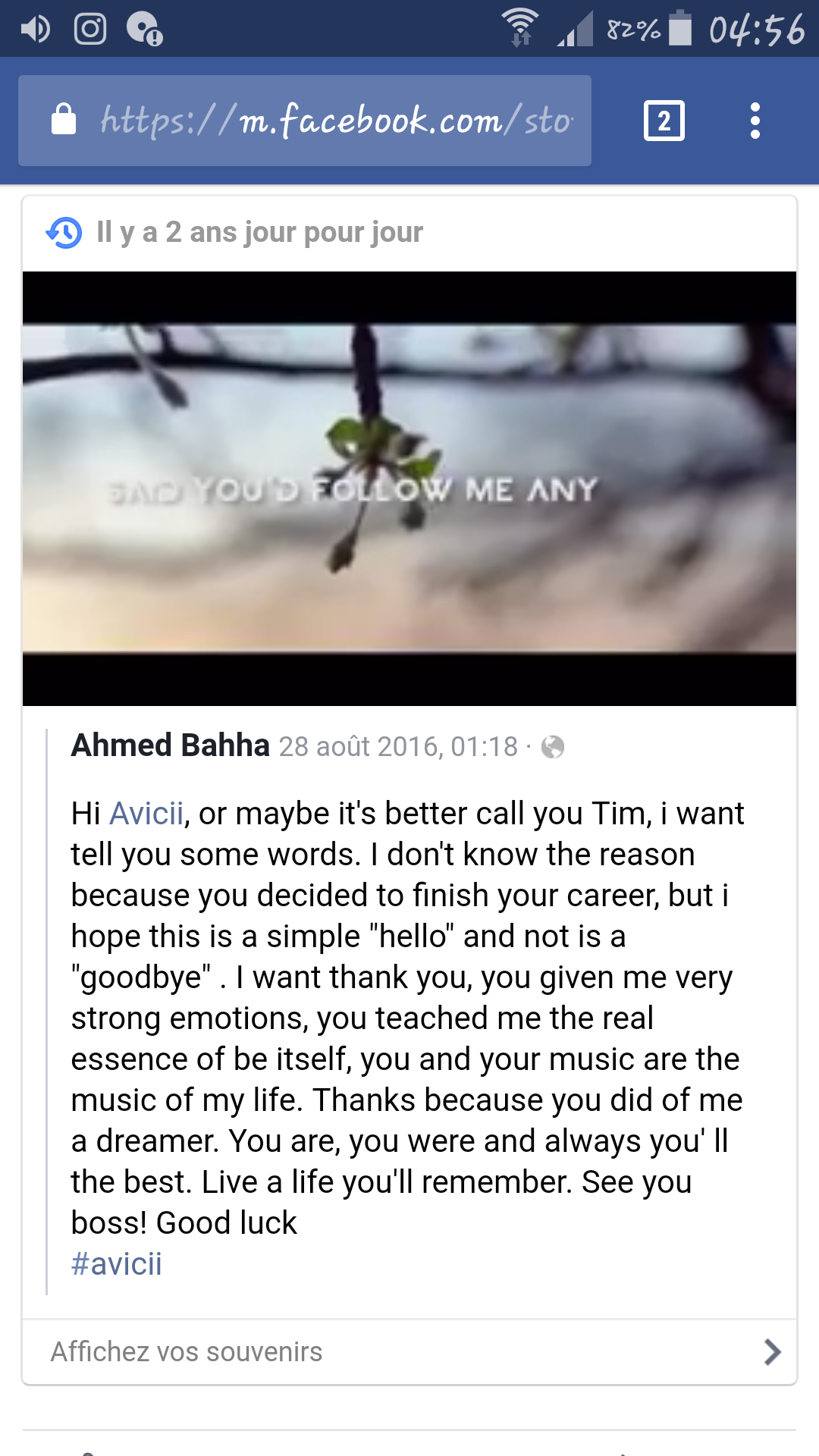Expand memories with the right chevron
This screenshot has width=819, height=1456.
coord(772,1352)
